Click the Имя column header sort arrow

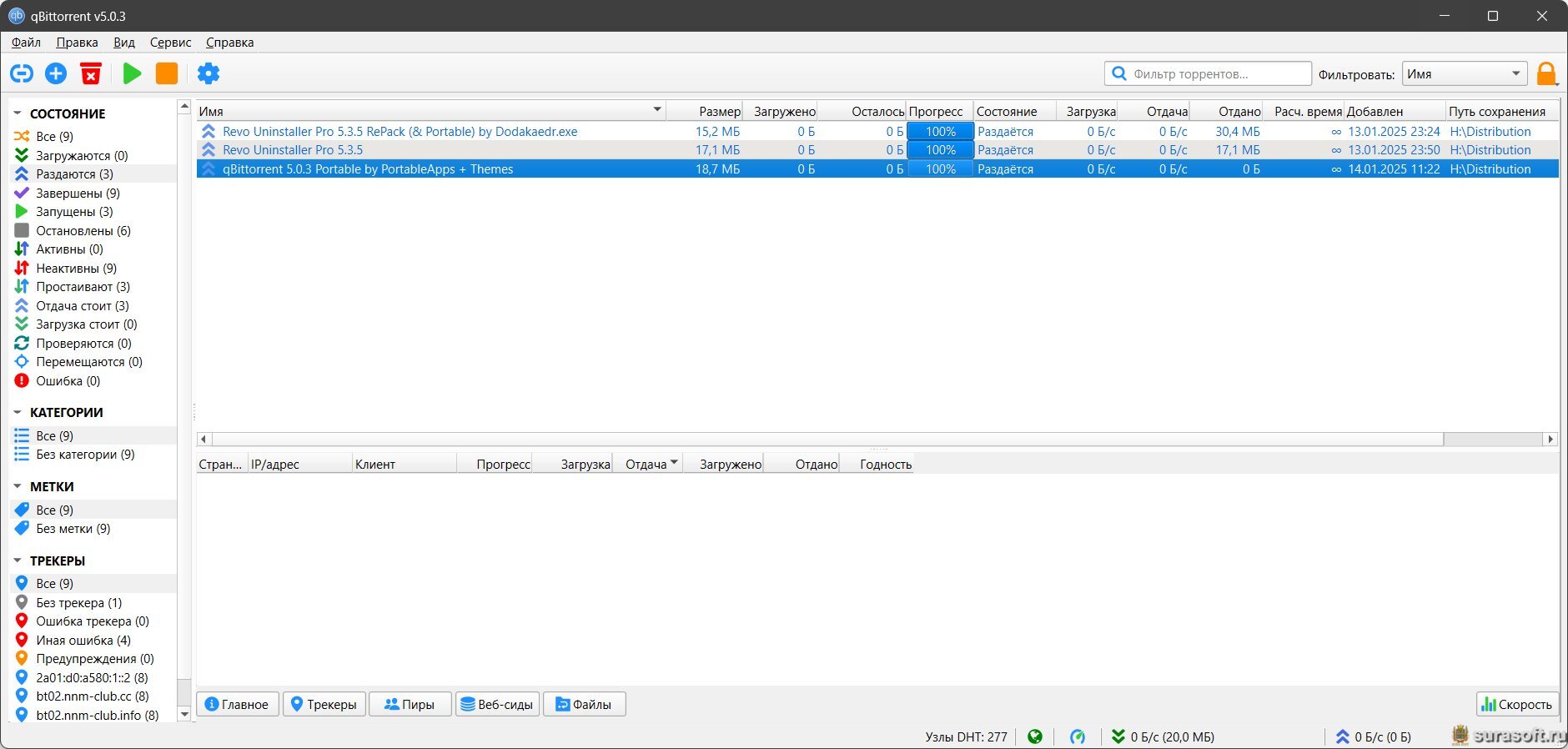[x=657, y=110]
